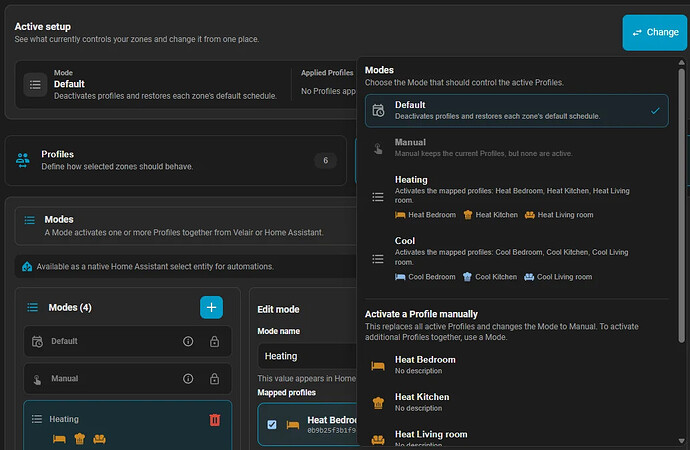Screen dimensions: 690x450
Task: Click the lock icon on Manual mode row
Action: [214, 379]
